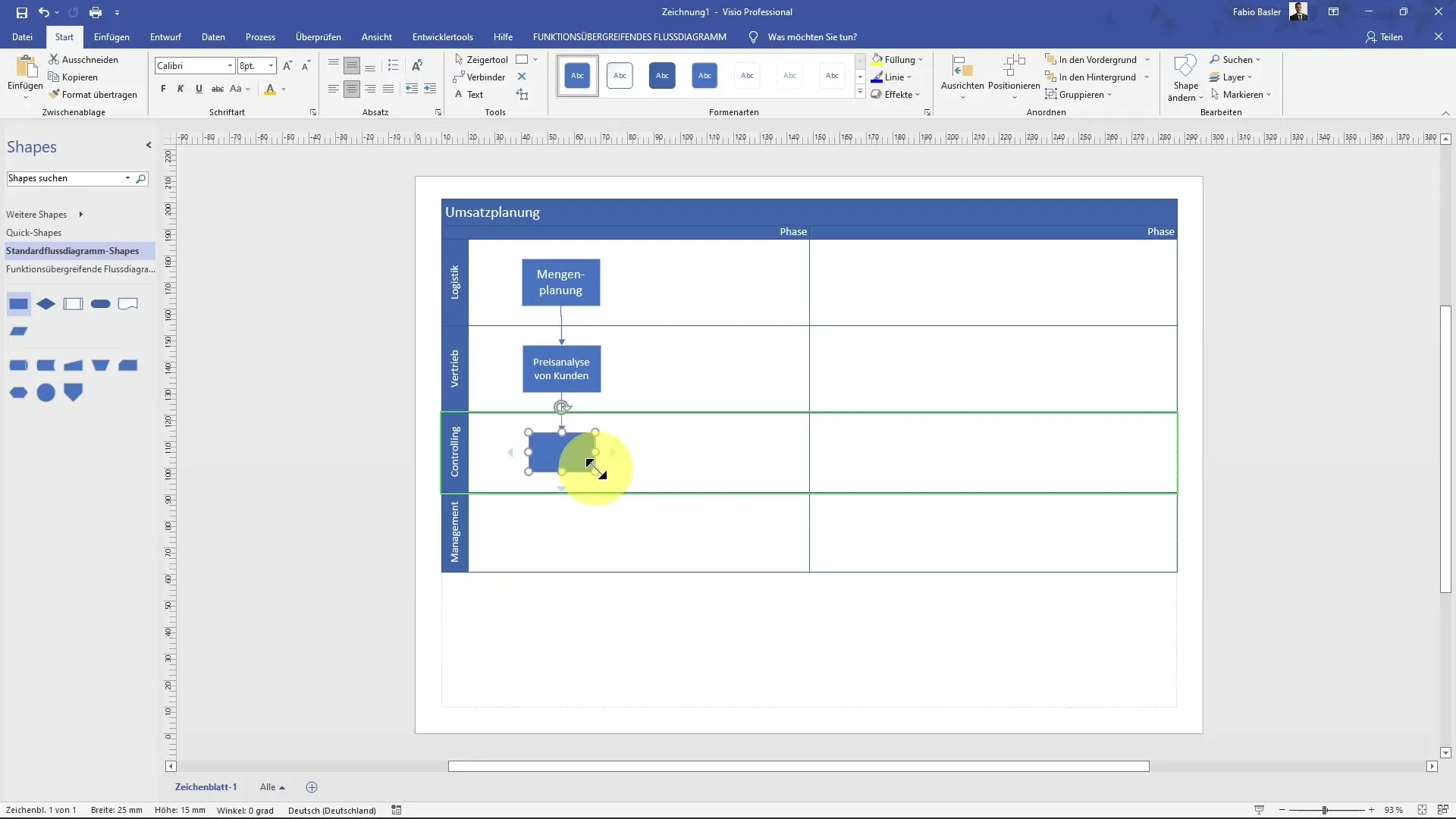Open the Zeichenblatt-1 sheet tab

pyautogui.click(x=206, y=787)
